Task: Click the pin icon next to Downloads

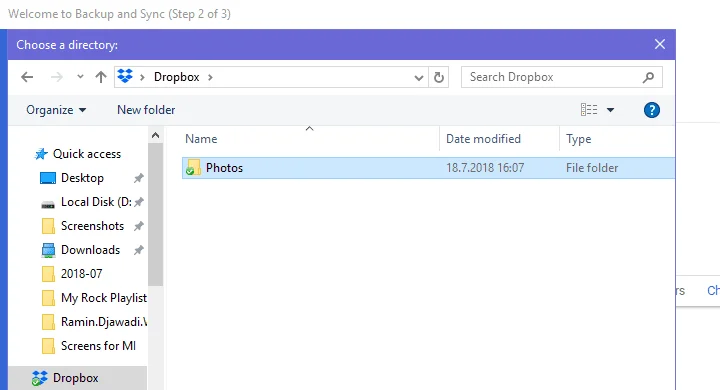Action: tap(139, 250)
